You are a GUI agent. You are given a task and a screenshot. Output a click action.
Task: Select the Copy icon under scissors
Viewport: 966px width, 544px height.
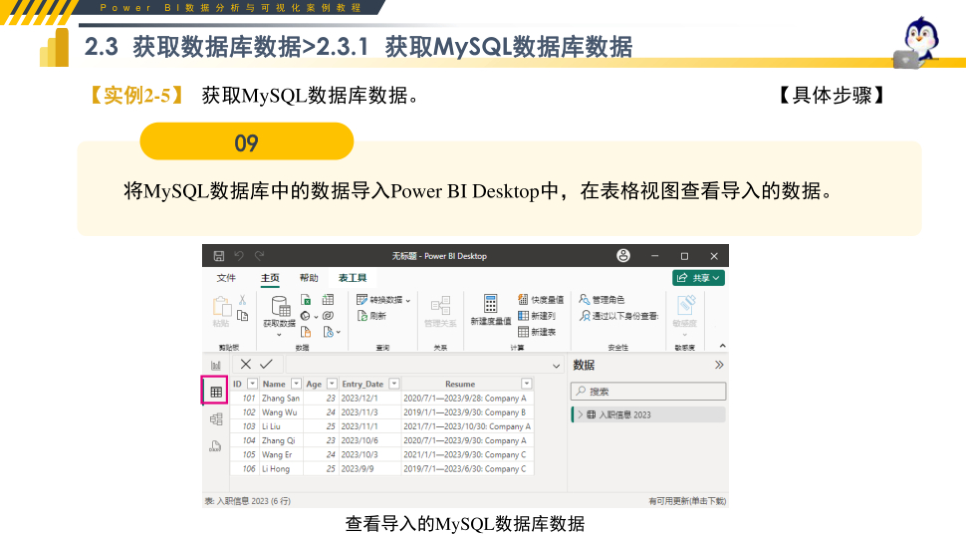243,316
